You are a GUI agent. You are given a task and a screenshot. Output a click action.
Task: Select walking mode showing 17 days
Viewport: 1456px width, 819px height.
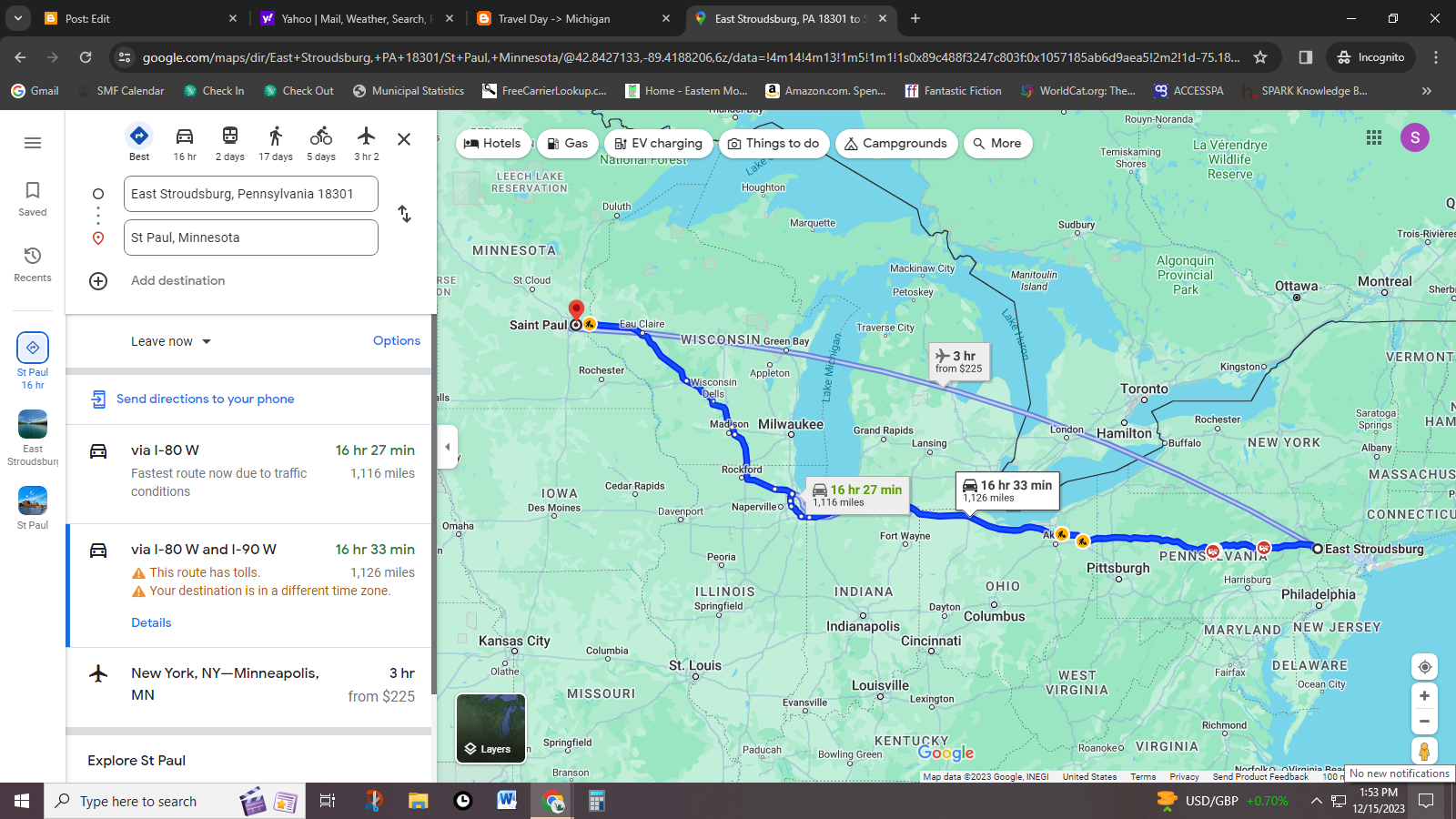276,143
